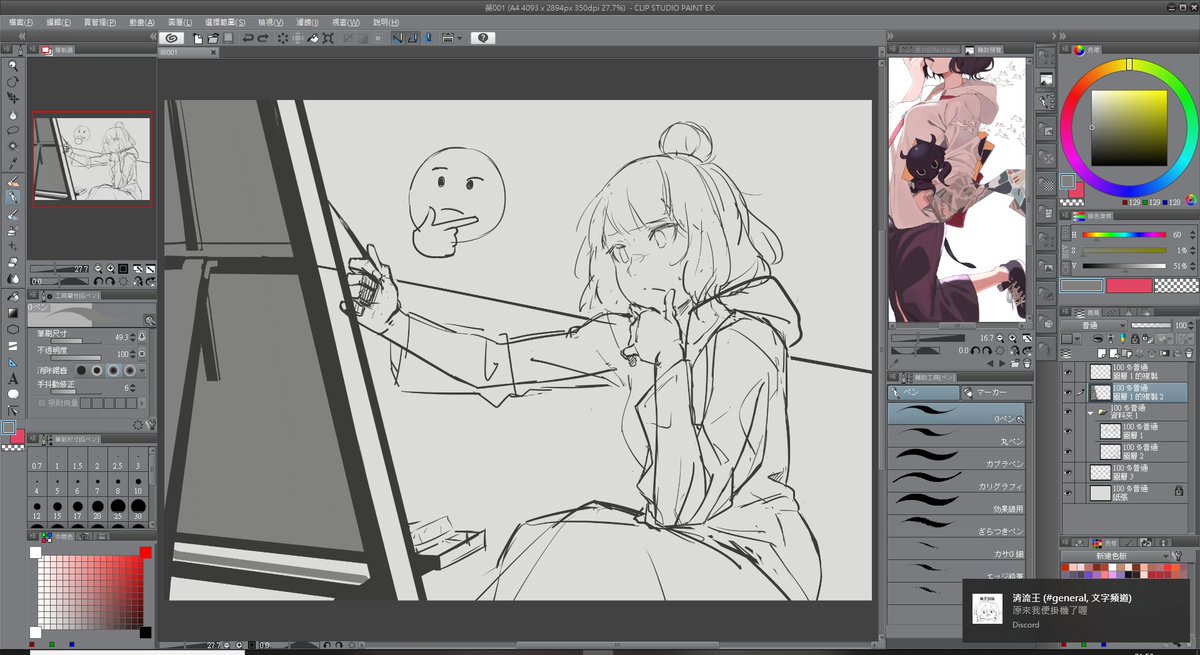This screenshot has width=1200, height=655.
Task: Toggle visibility of 圖層 3 layer
Action: pyautogui.click(x=1068, y=471)
